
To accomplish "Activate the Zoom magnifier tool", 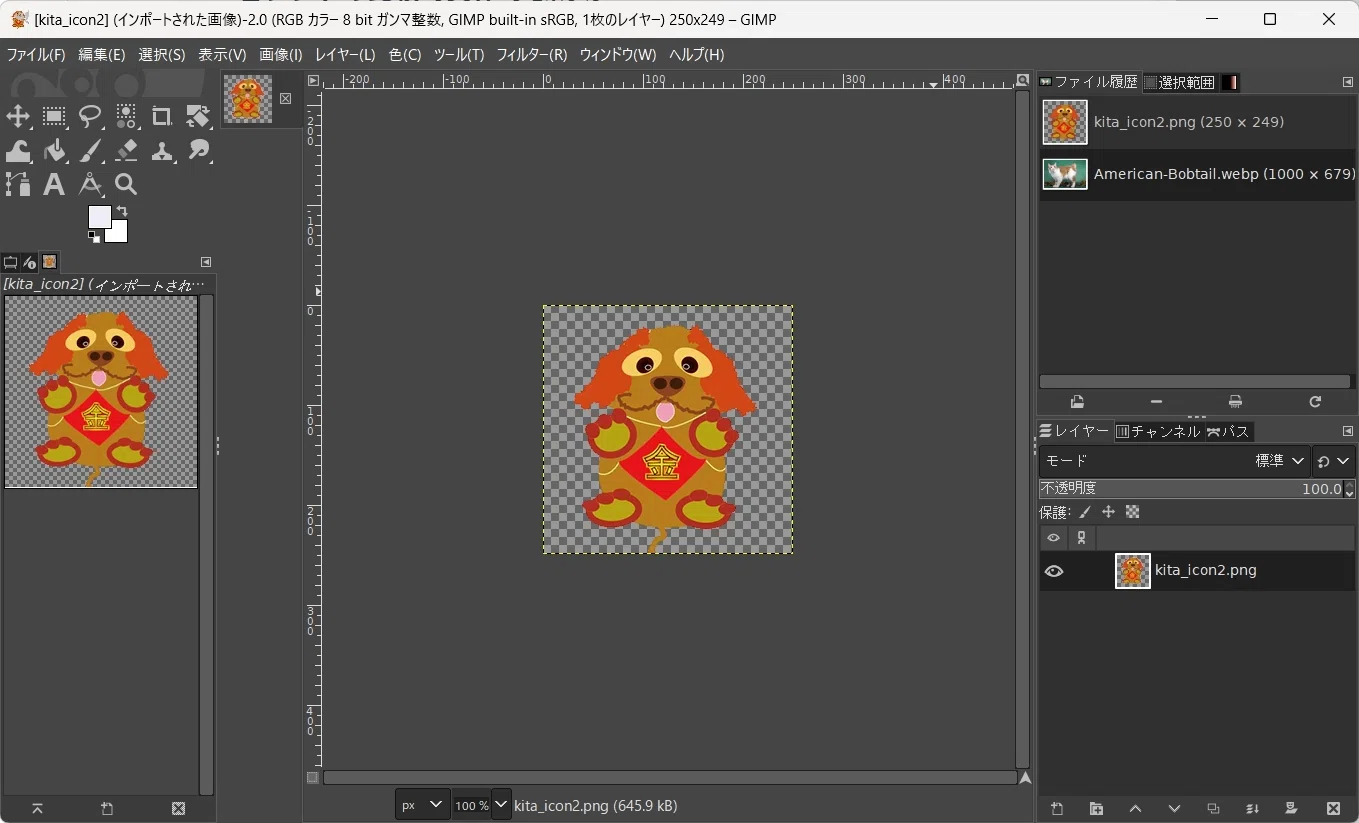I will pos(126,184).
